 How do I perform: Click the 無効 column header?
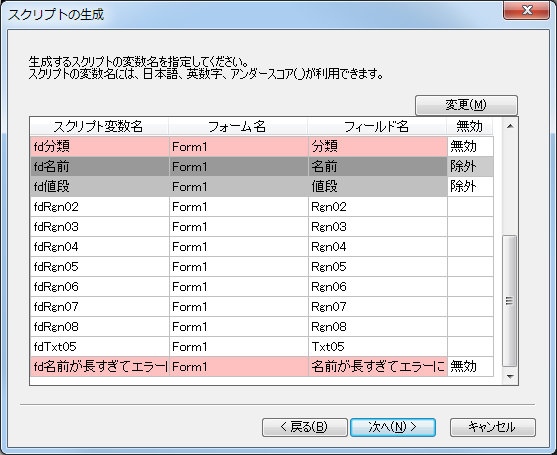pos(470,126)
